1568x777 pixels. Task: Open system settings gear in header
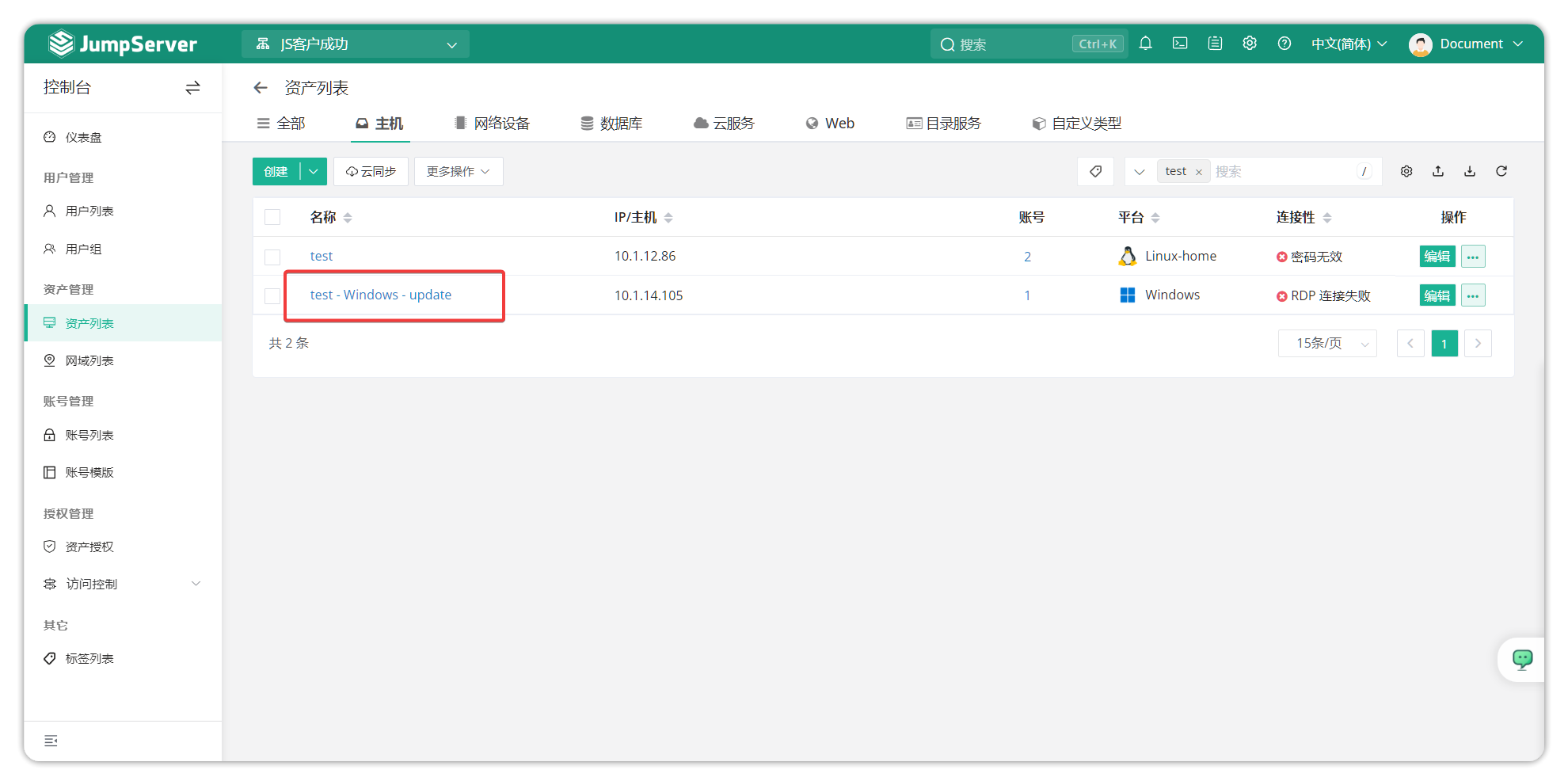[x=1250, y=44]
